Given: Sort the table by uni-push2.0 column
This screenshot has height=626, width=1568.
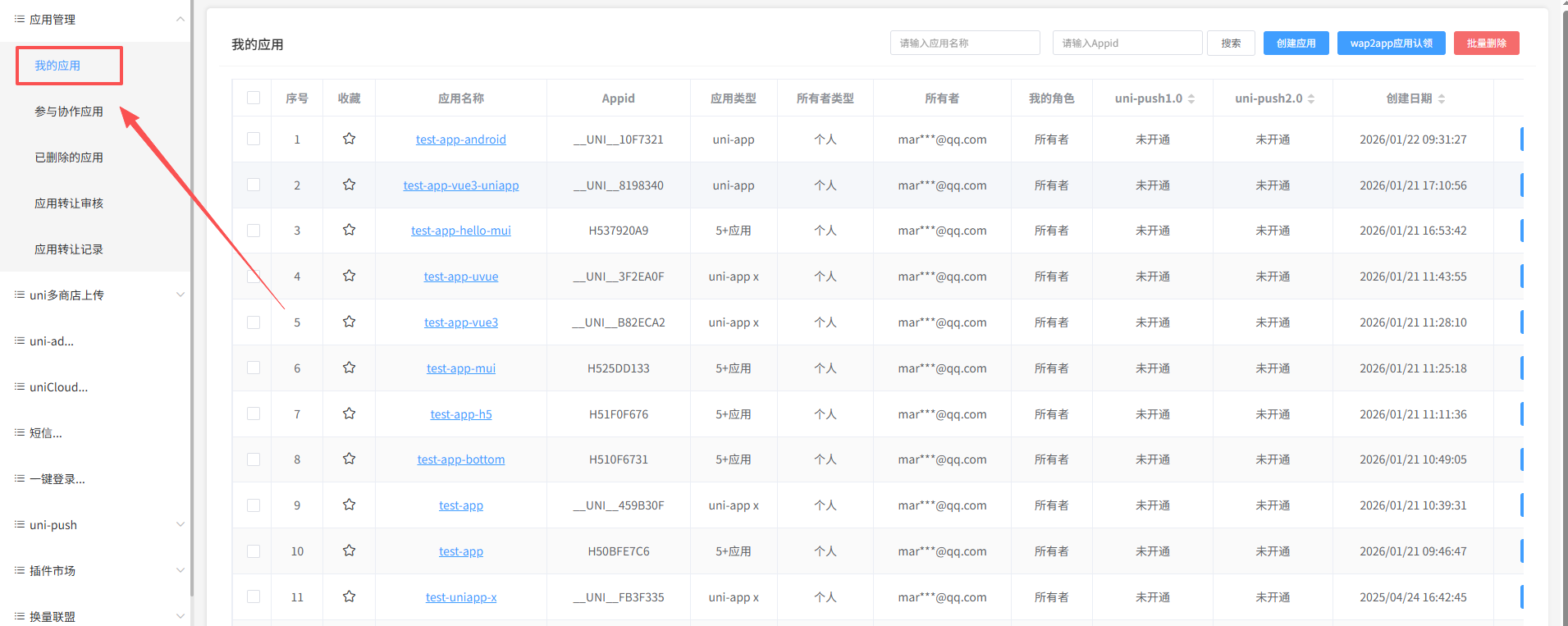Looking at the screenshot, I should coord(1311,98).
